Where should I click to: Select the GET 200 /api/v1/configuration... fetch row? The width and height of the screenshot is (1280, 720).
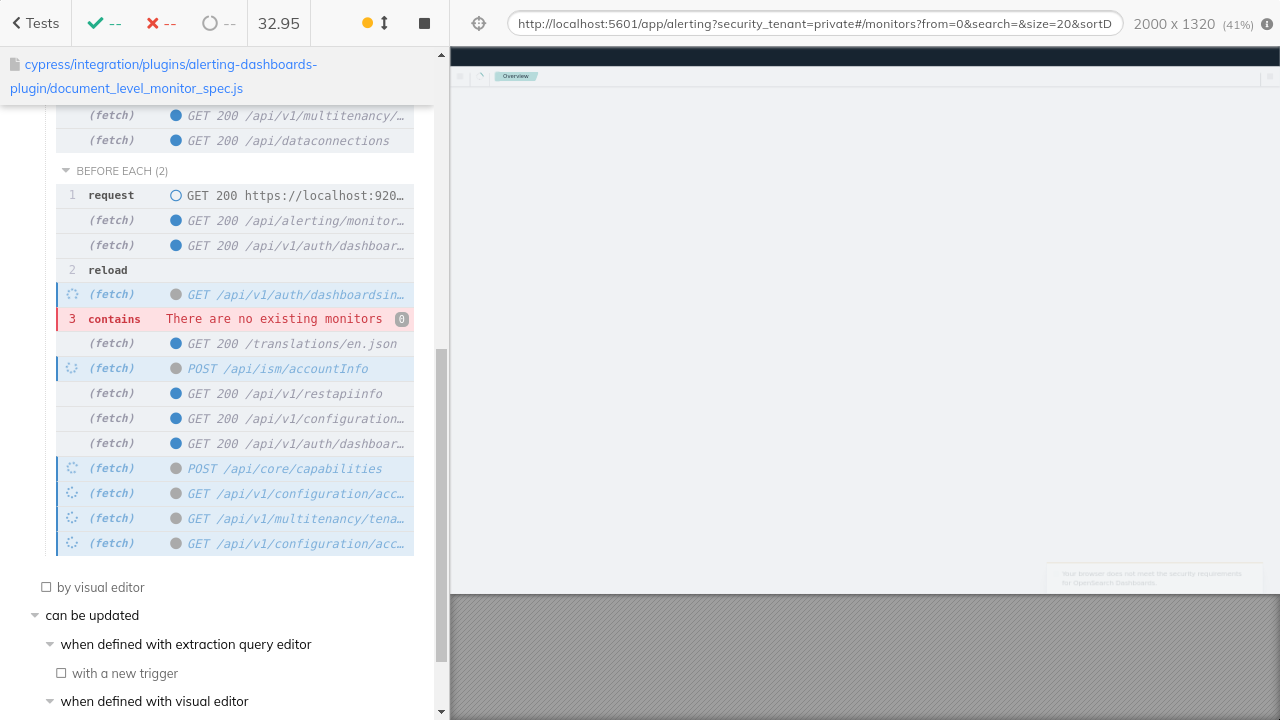[x=236, y=419]
